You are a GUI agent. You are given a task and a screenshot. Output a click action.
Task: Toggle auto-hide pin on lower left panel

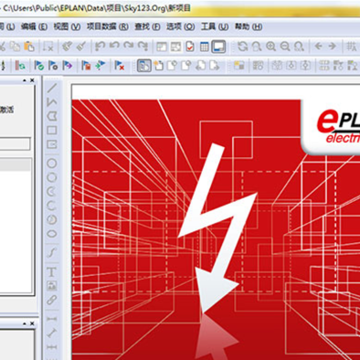click(25, 323)
